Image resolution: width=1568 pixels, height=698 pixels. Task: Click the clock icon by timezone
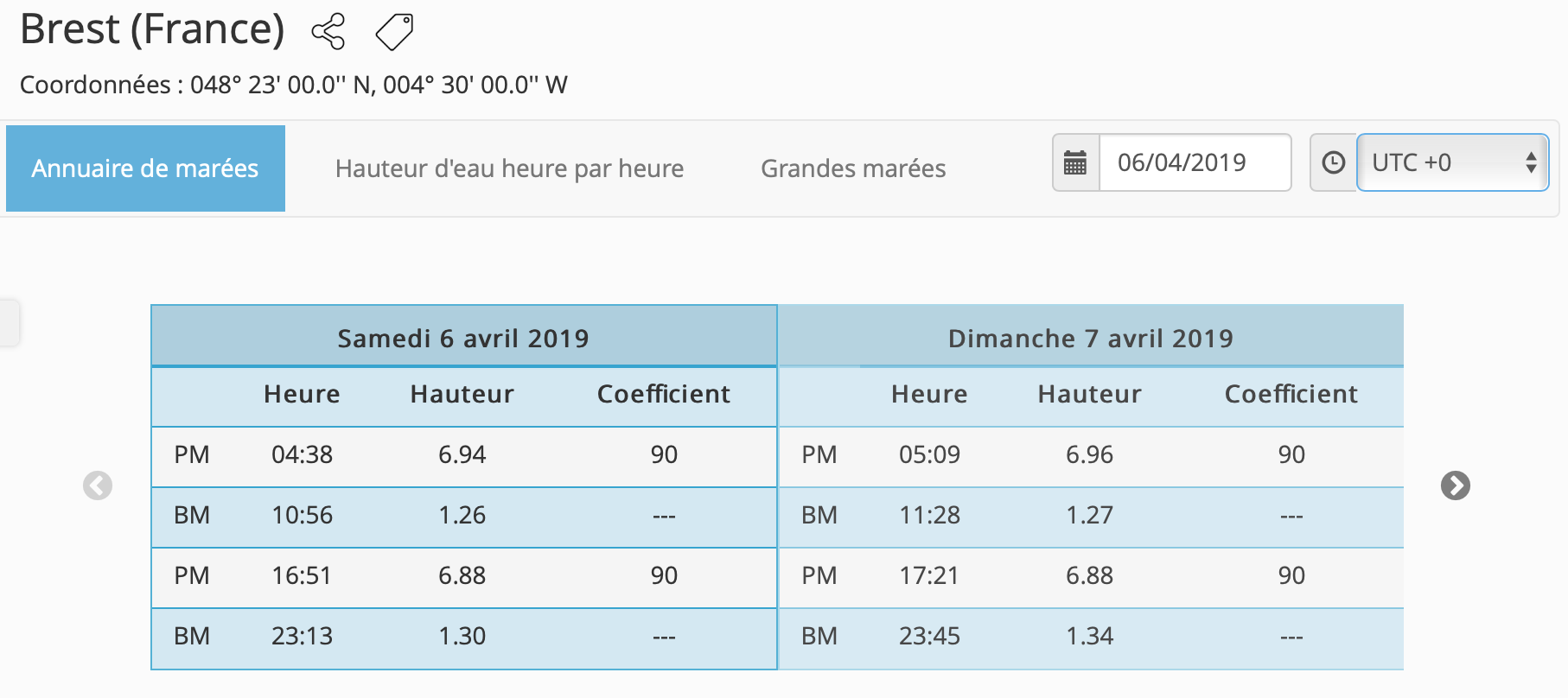1334,162
